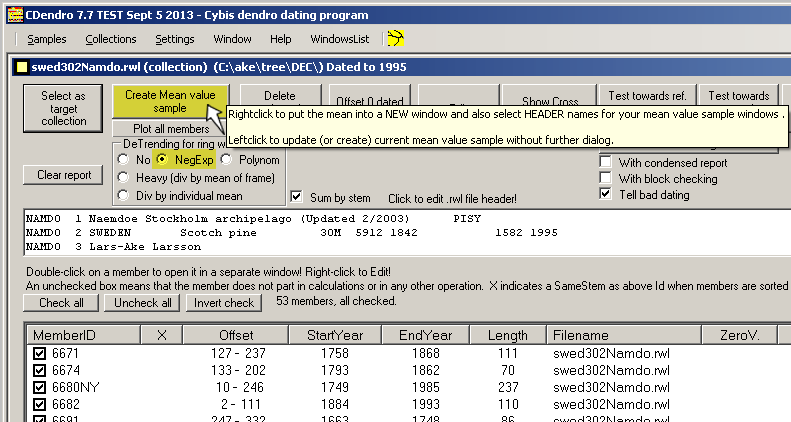This screenshot has width=791, height=422.
Task: Click start year 1884 of member 6682
Action: pos(335,404)
